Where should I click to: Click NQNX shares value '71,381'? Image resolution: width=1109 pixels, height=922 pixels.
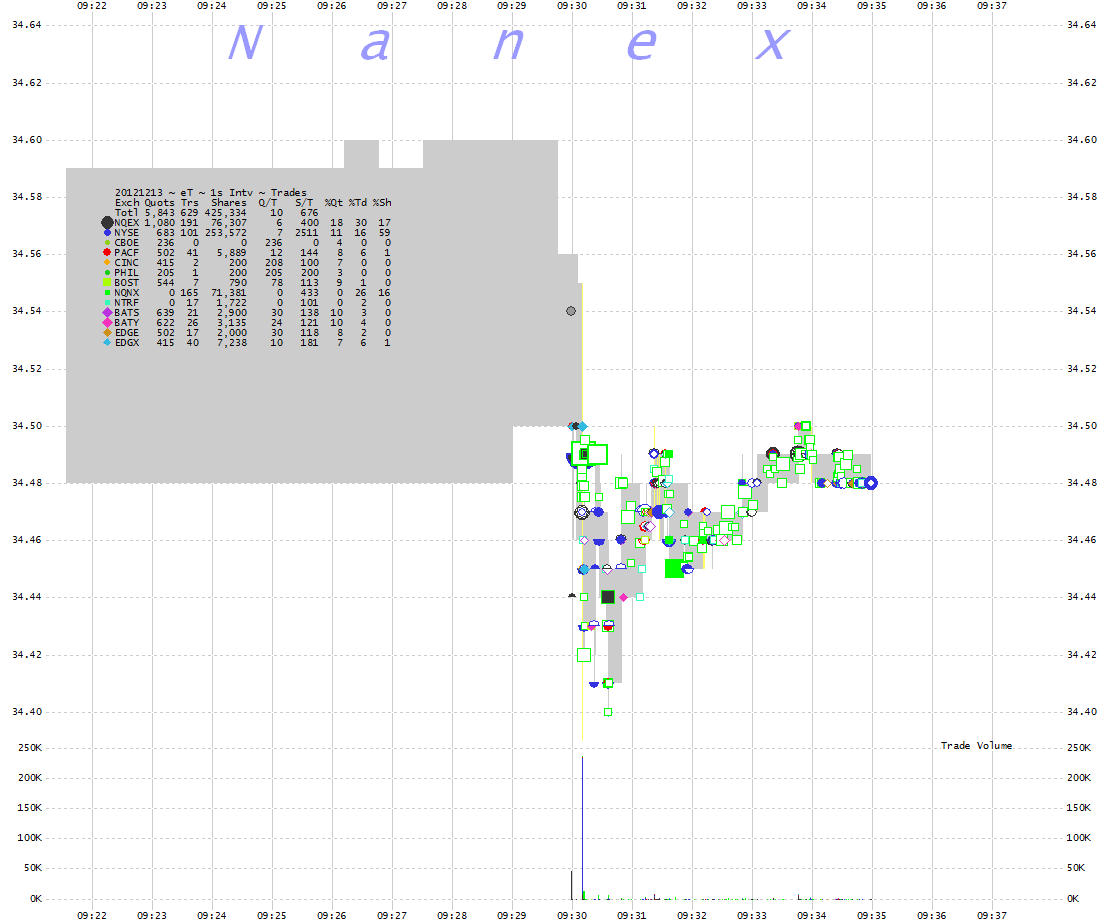[228, 293]
